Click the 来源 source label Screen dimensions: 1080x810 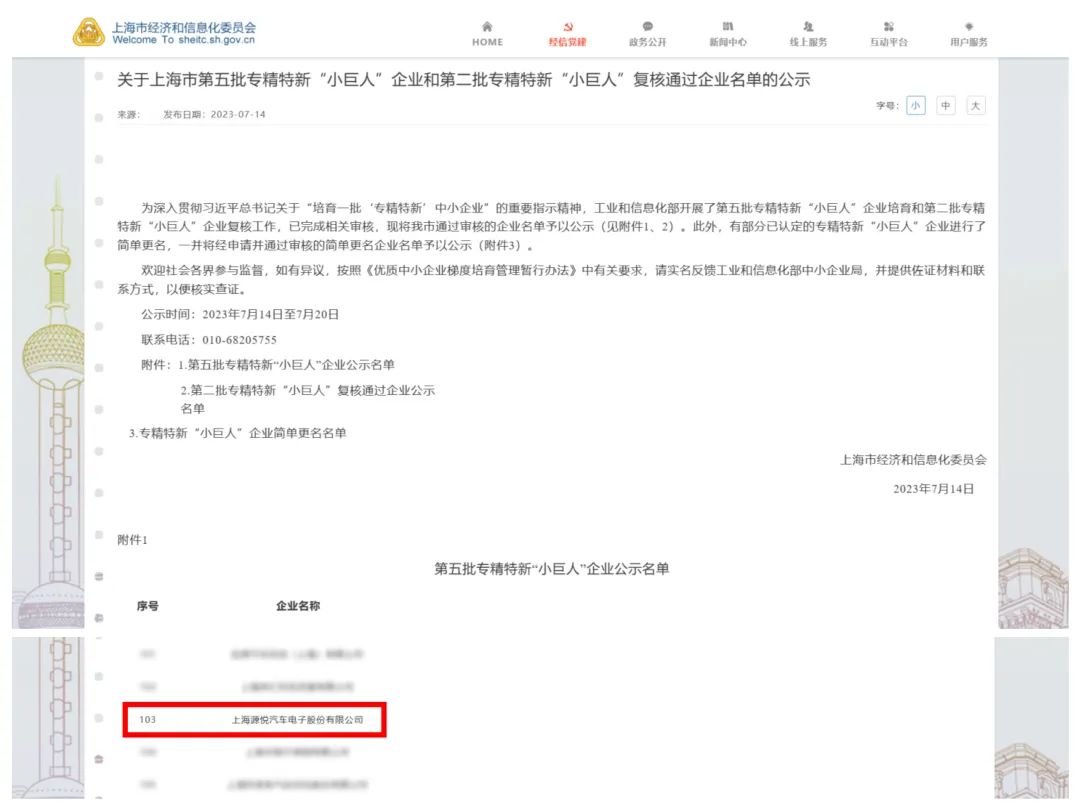tap(129, 114)
